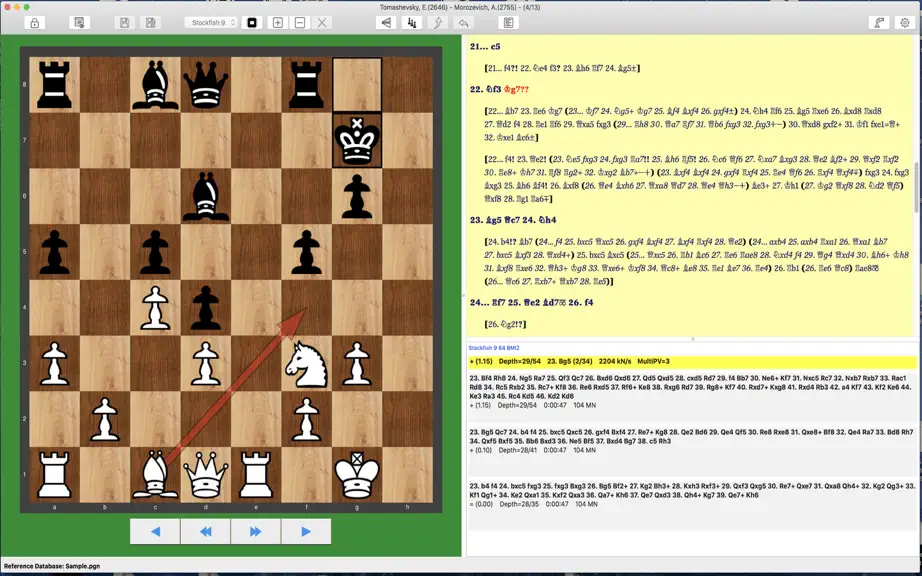
Task: Select the white knight on f3
Action: 306,364
